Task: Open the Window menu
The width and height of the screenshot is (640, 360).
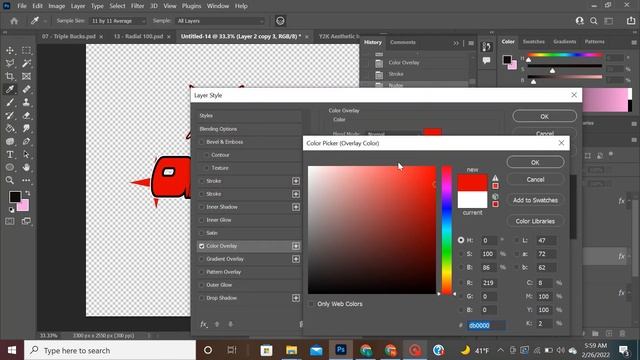Action: [x=218, y=6]
